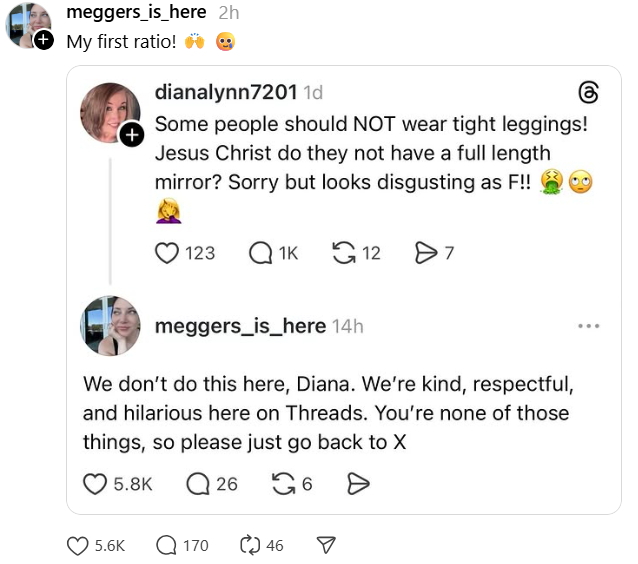This screenshot has height=564, width=638.
Task: Open the three-dot menu on meggers_is_here's reply
Action: tap(589, 326)
